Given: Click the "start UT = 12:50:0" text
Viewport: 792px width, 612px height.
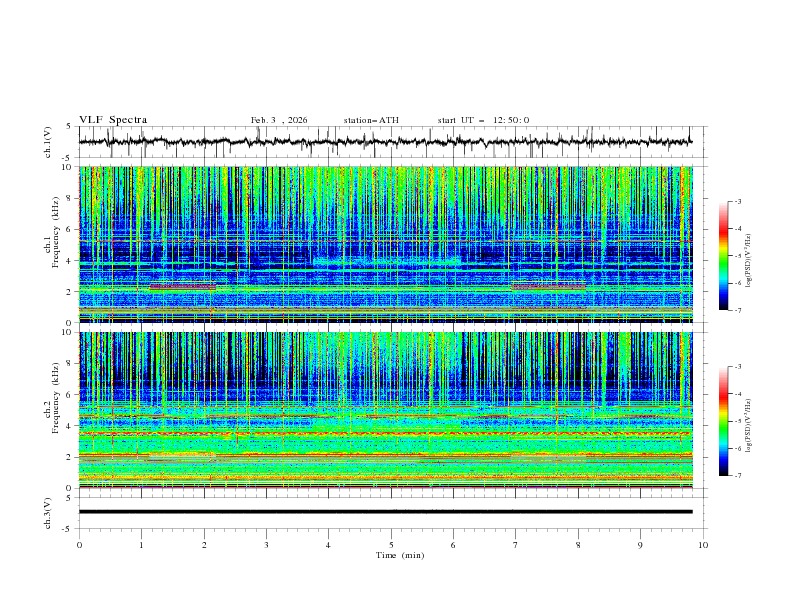Looking at the screenshot, I should tap(483, 120).
